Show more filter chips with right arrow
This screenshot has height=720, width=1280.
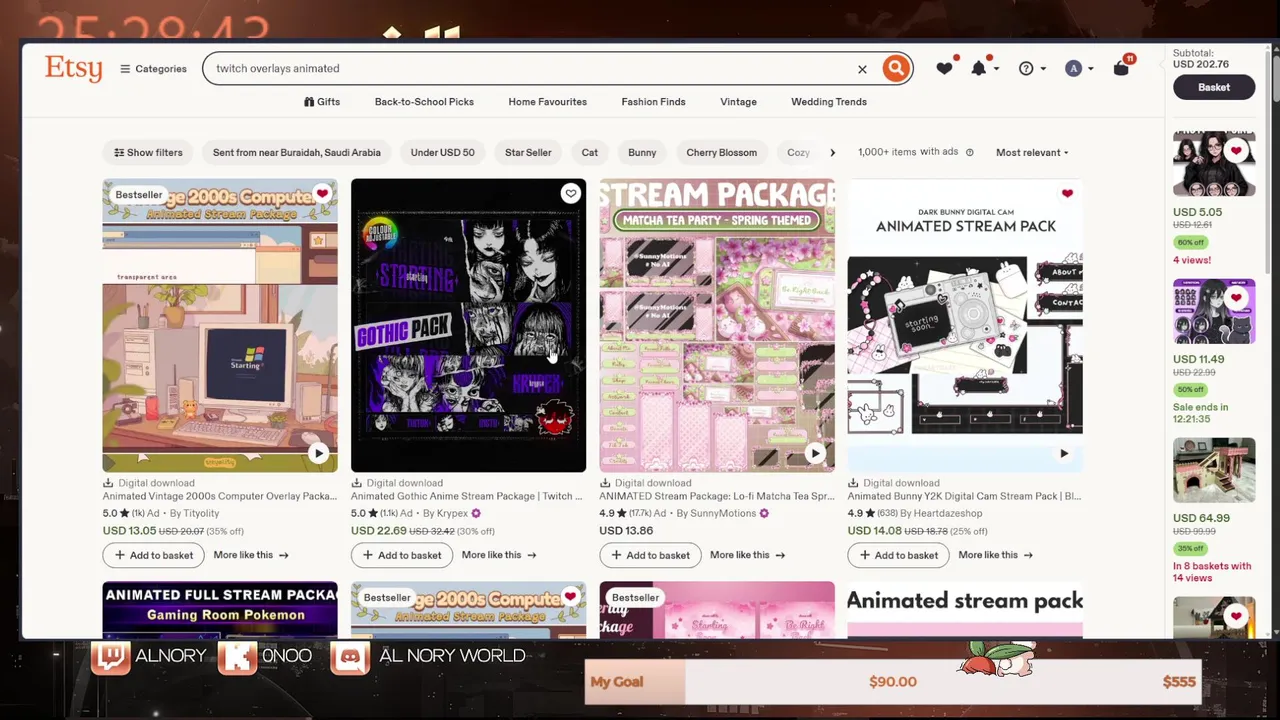(x=832, y=153)
